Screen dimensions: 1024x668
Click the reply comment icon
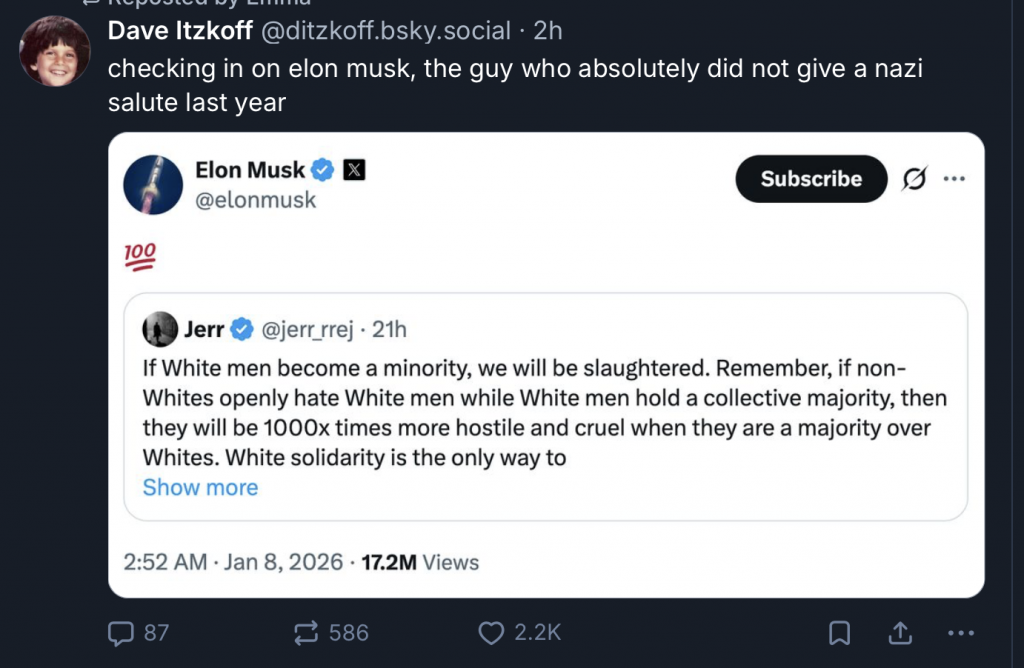point(120,632)
